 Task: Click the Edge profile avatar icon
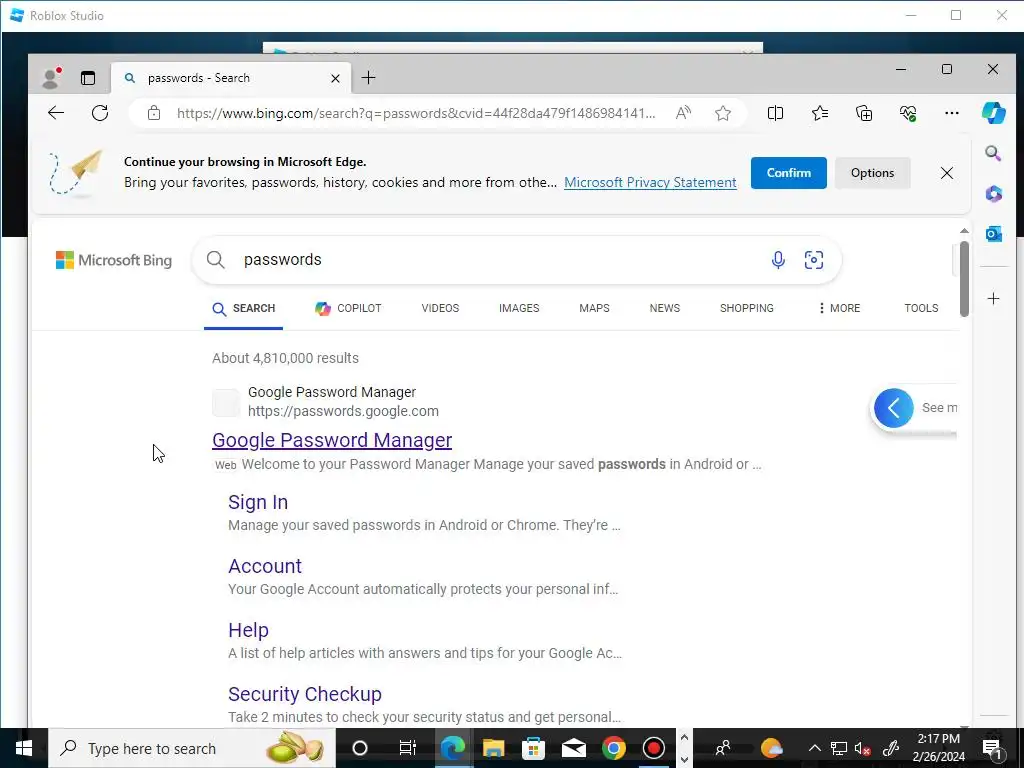point(50,78)
